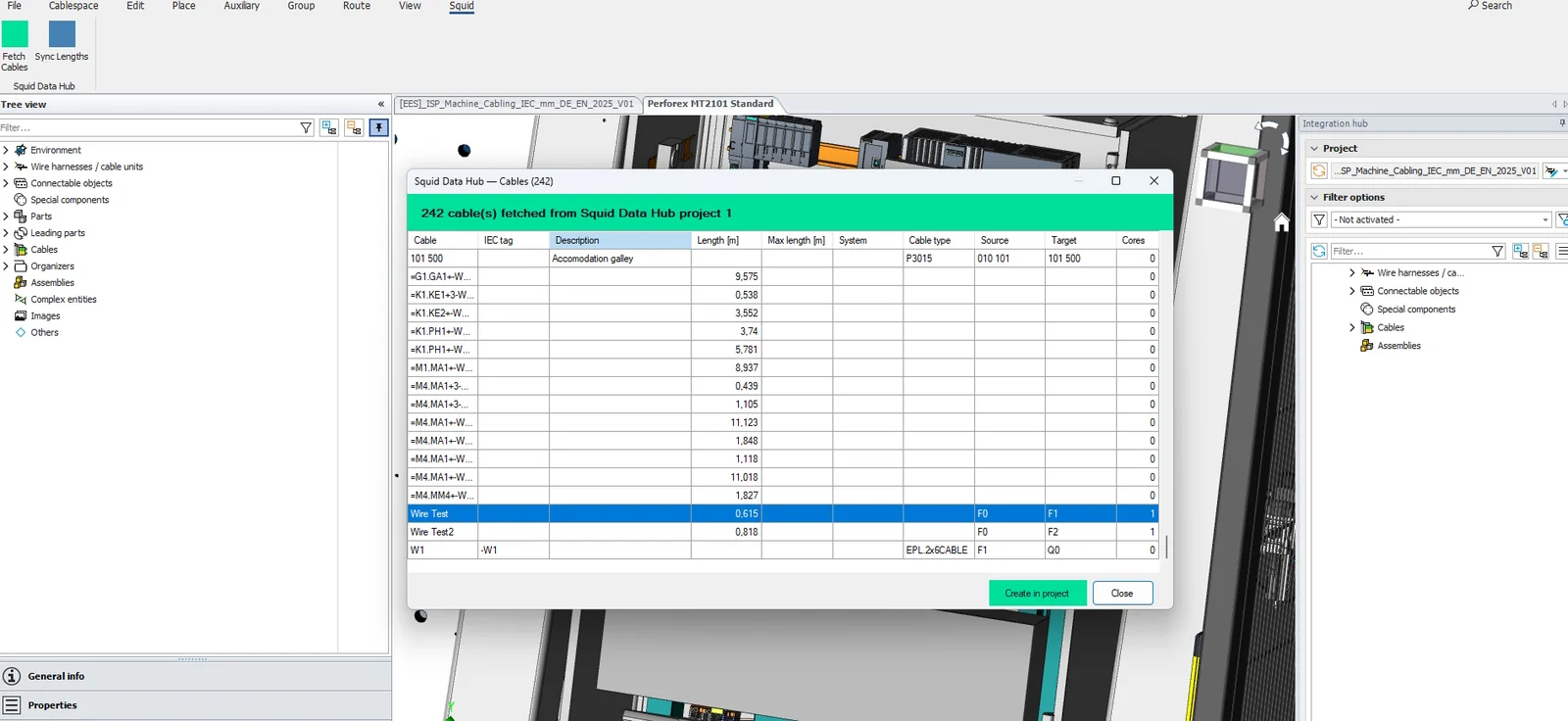Click the Close button in Squid dialog
Screen dimensions: 1568x721
click(1122, 593)
